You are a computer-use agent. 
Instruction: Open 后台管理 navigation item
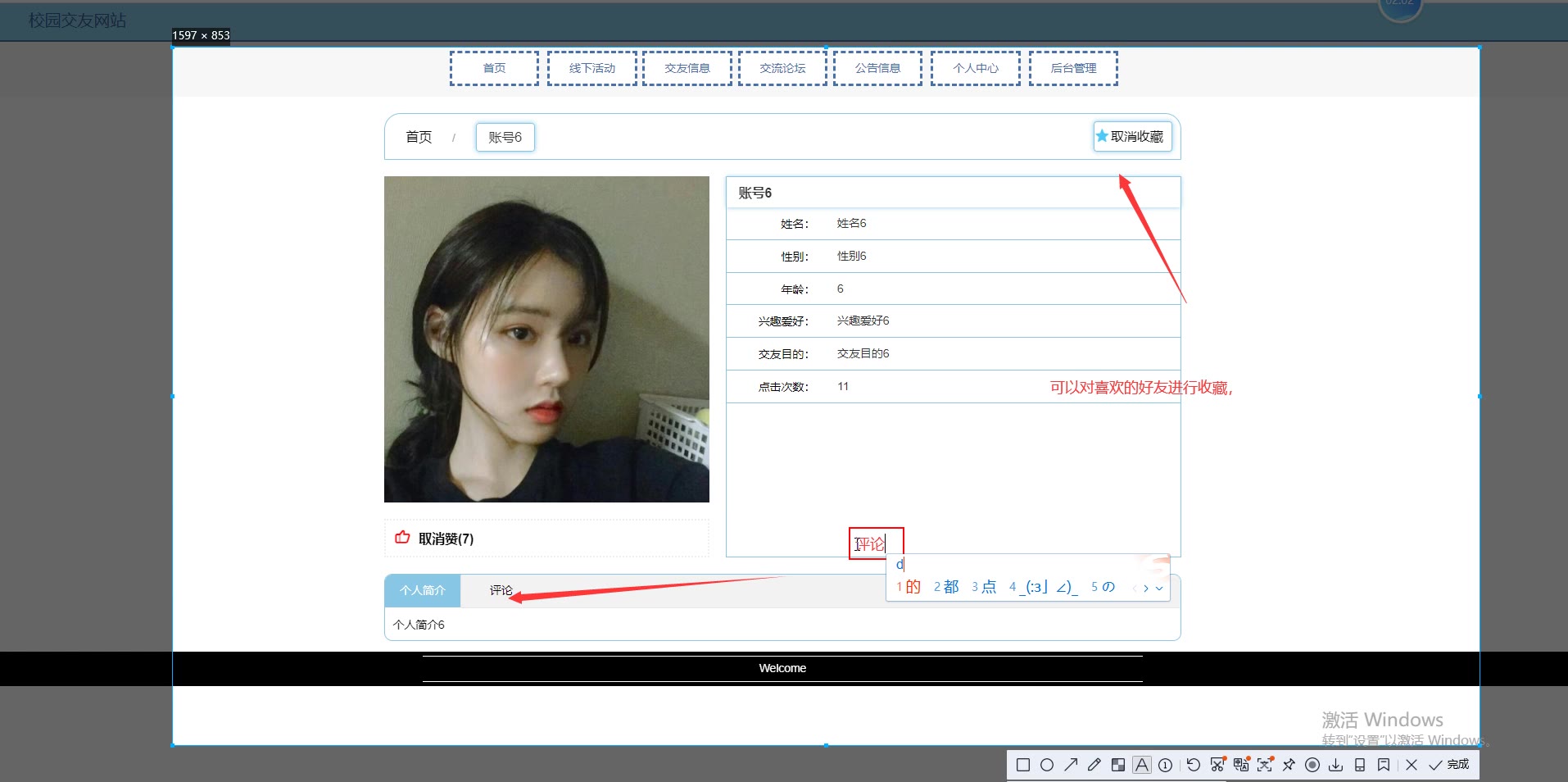(x=1073, y=68)
